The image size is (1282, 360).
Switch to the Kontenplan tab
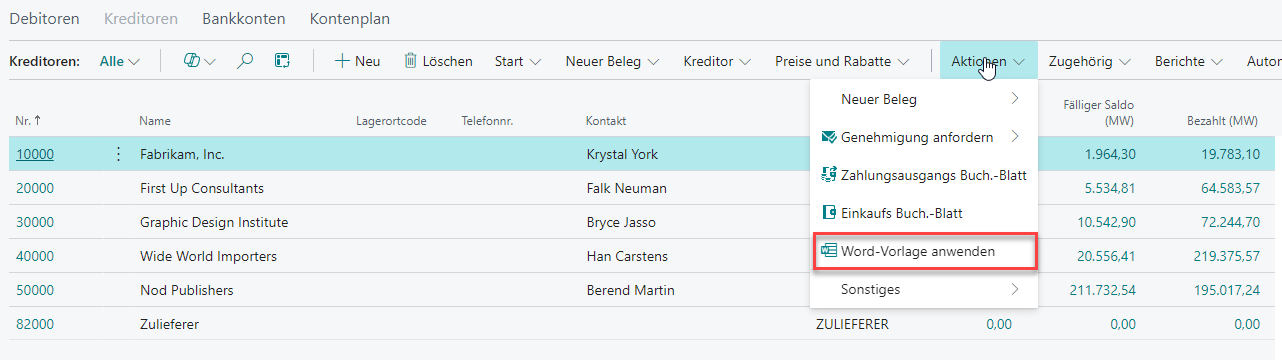(x=350, y=19)
